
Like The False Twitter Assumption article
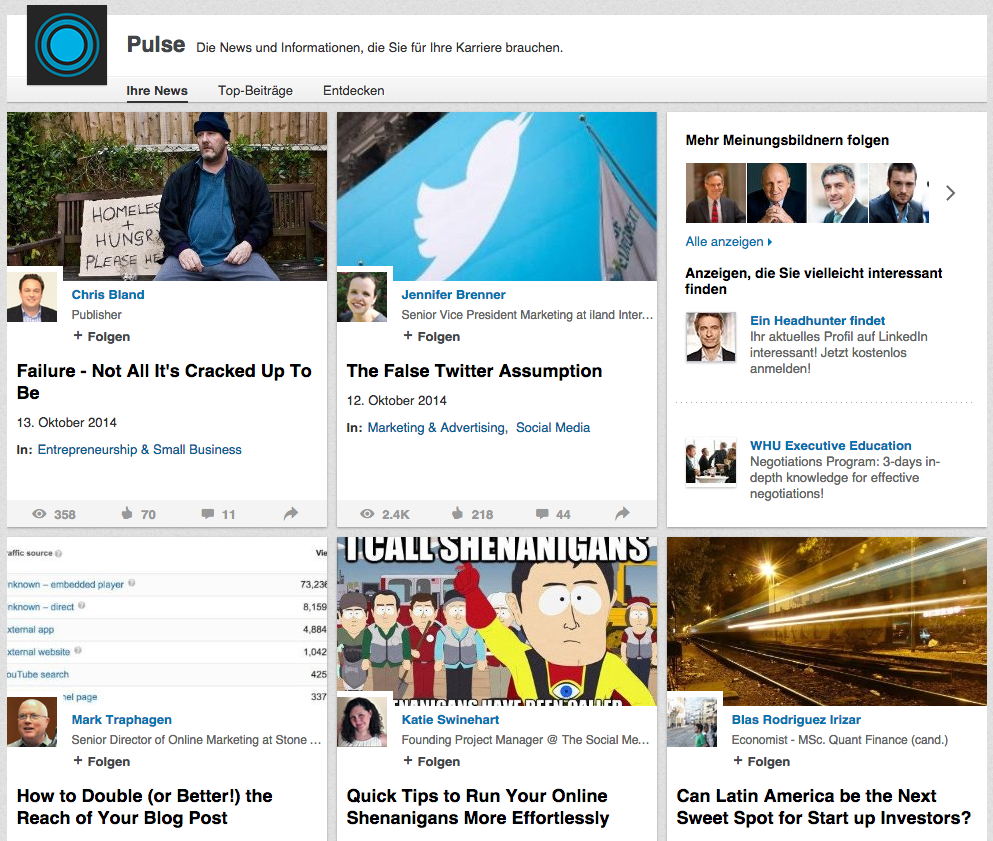click(457, 513)
